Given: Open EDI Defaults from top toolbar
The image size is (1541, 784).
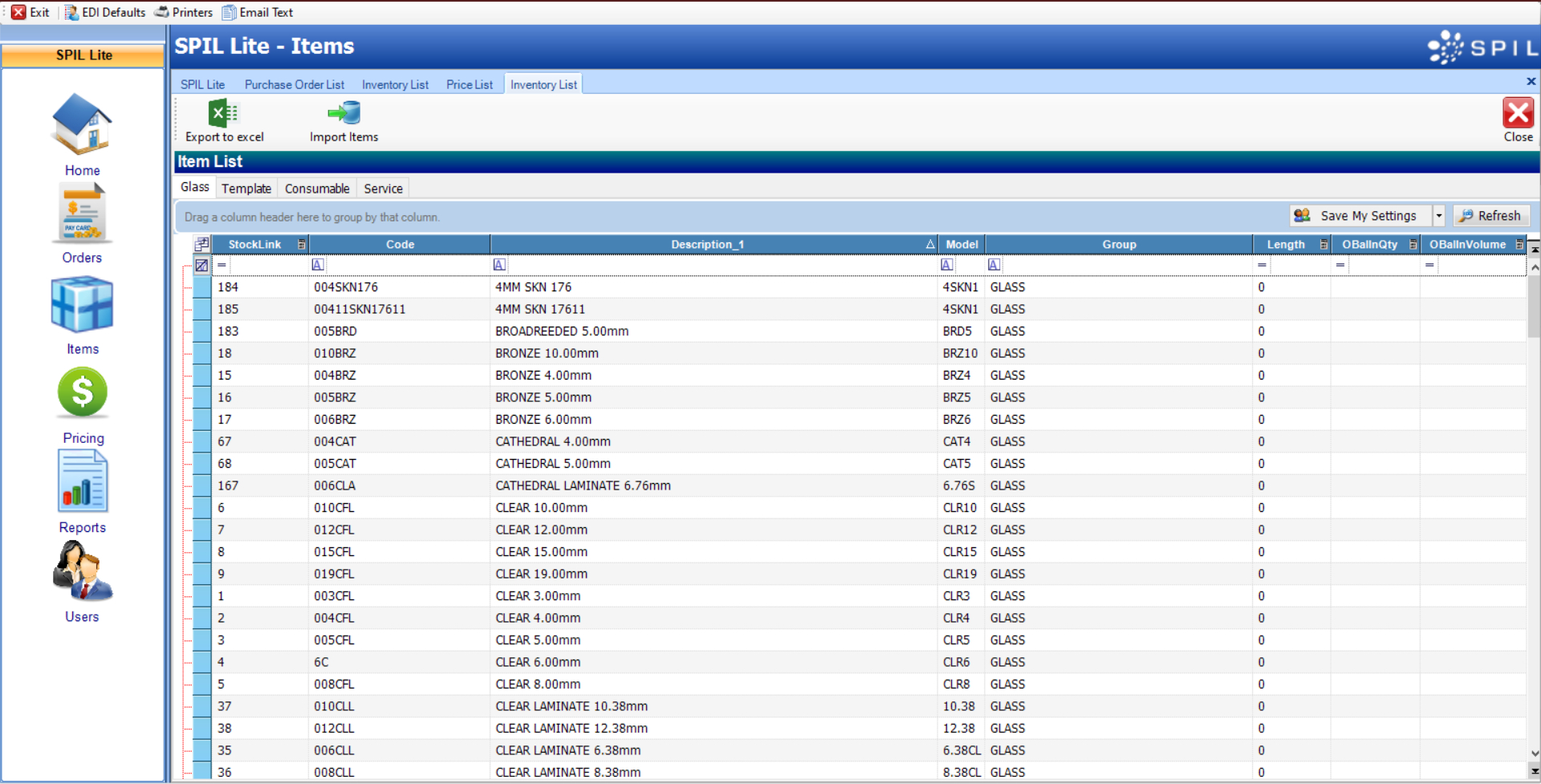Looking at the screenshot, I should tap(105, 12).
